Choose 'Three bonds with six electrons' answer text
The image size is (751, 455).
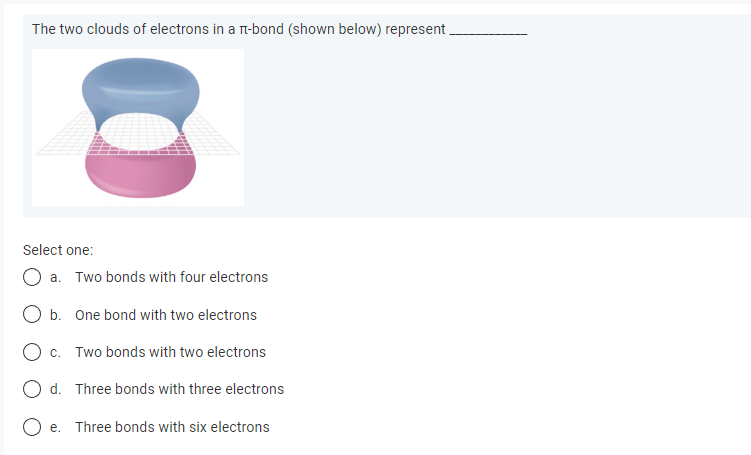tap(172, 427)
